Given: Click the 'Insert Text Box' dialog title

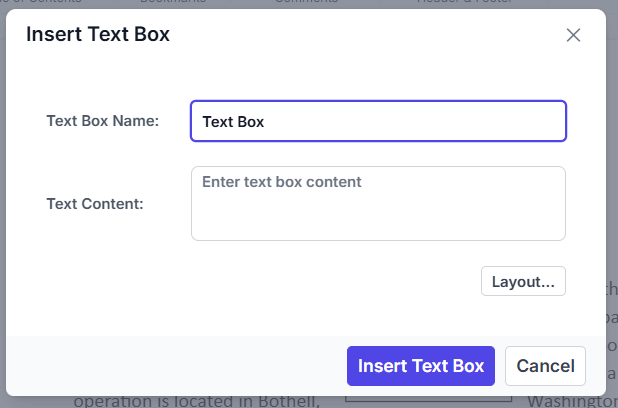Looking at the screenshot, I should pyautogui.click(x=98, y=34).
